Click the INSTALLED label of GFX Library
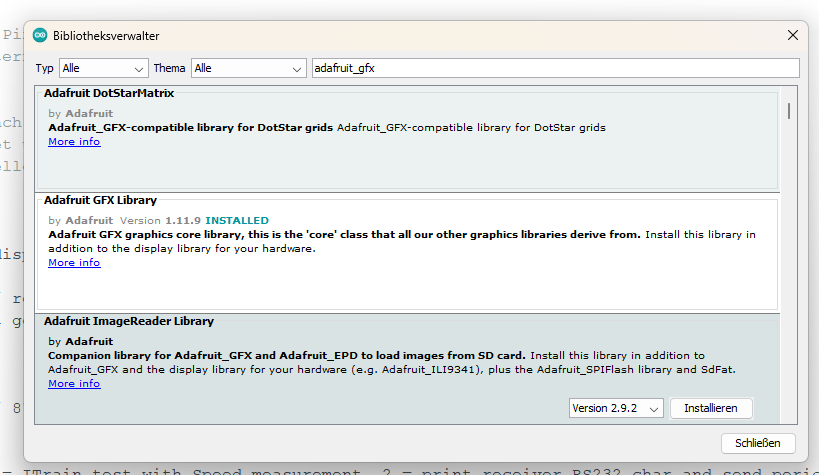The image size is (819, 475). [x=237, y=220]
